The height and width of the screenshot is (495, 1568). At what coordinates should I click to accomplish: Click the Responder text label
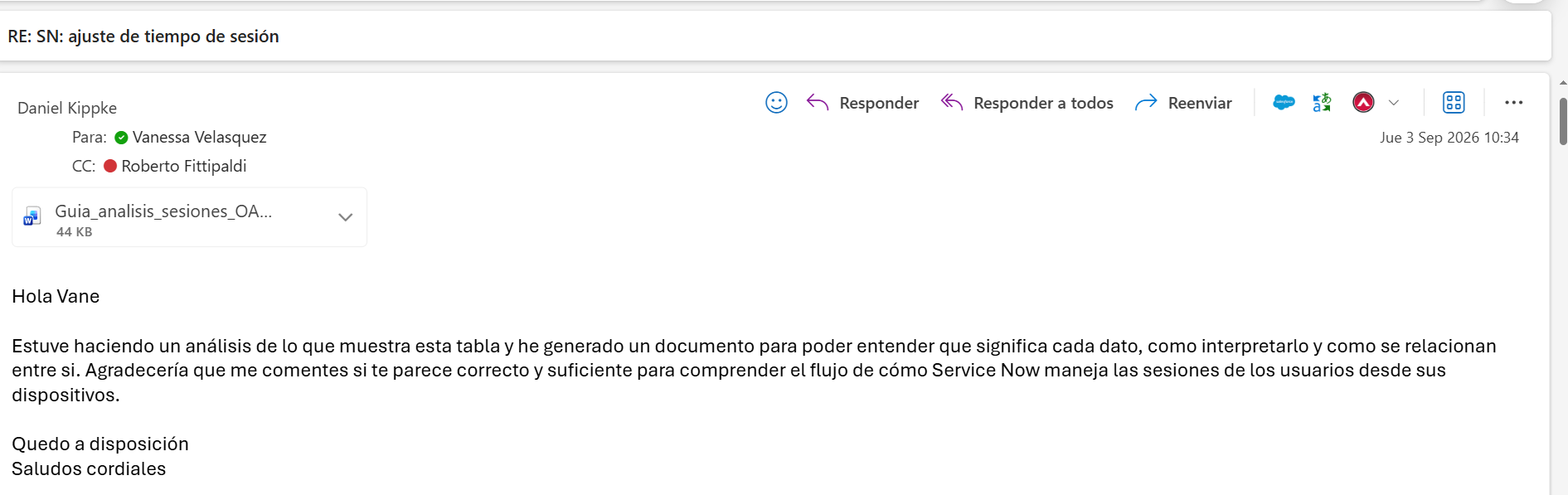pos(879,103)
